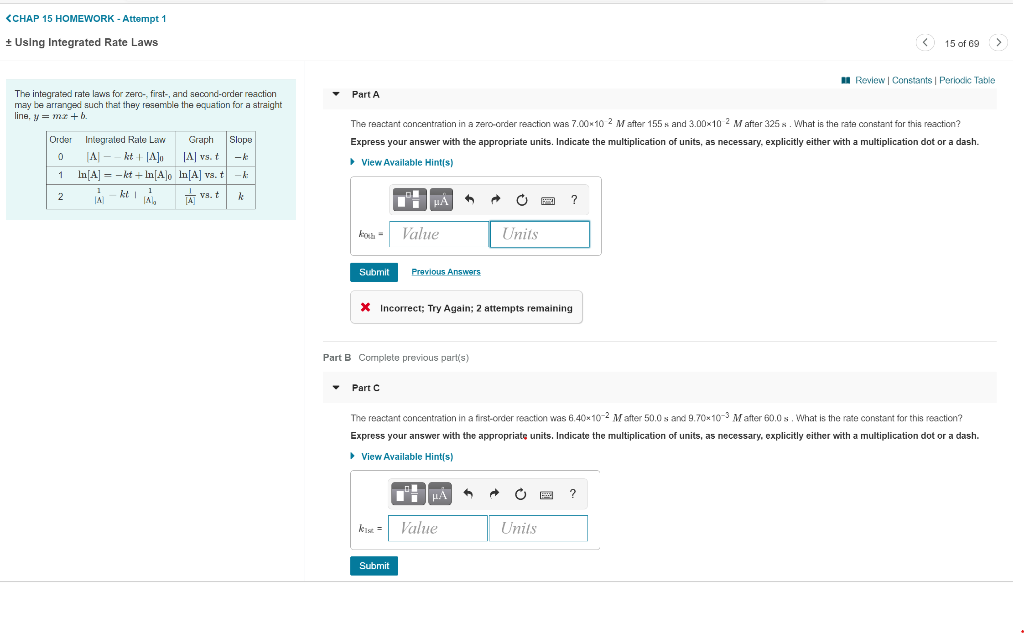1024x633 pixels.
Task: Open the keyboard shortcuts icon in Part A
Action: tap(547, 199)
